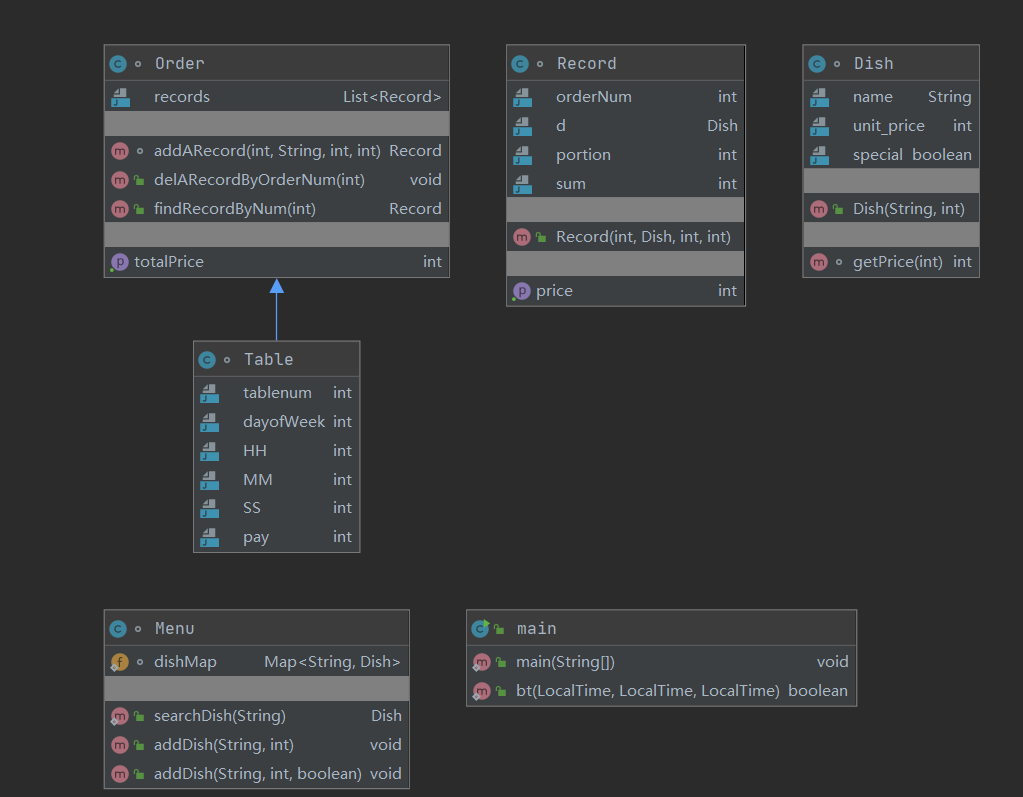Click the dishMap field name

point(185,663)
